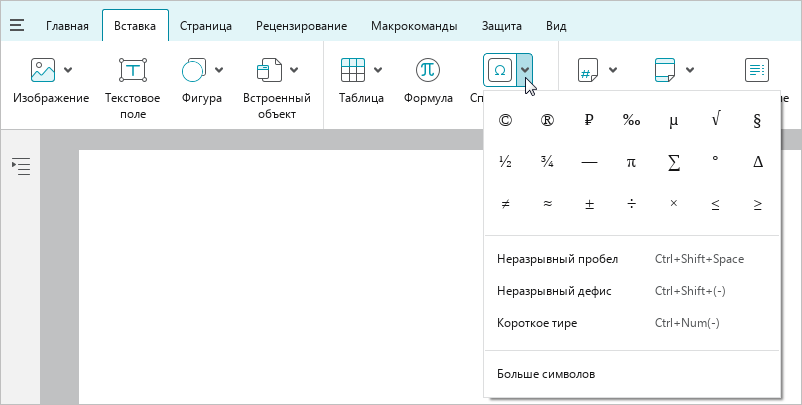Insert the summation ∑ symbol
802x405 pixels.
(x=674, y=163)
